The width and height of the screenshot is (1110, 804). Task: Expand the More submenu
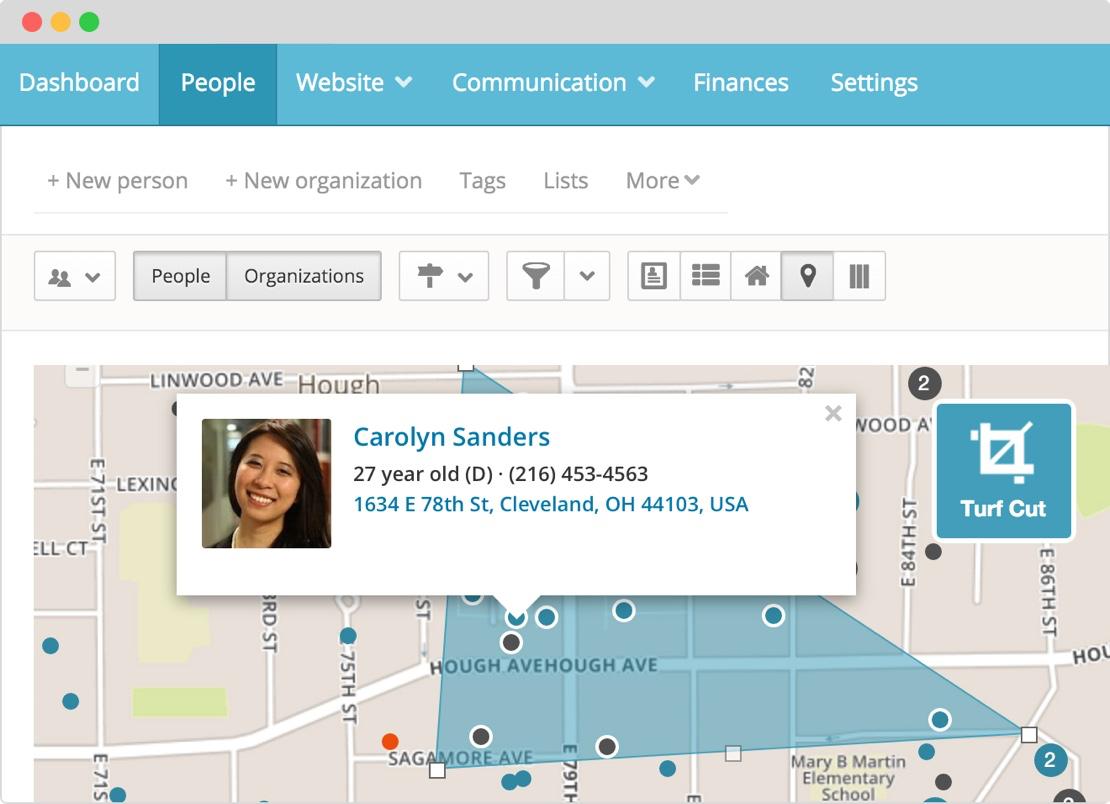click(x=662, y=181)
